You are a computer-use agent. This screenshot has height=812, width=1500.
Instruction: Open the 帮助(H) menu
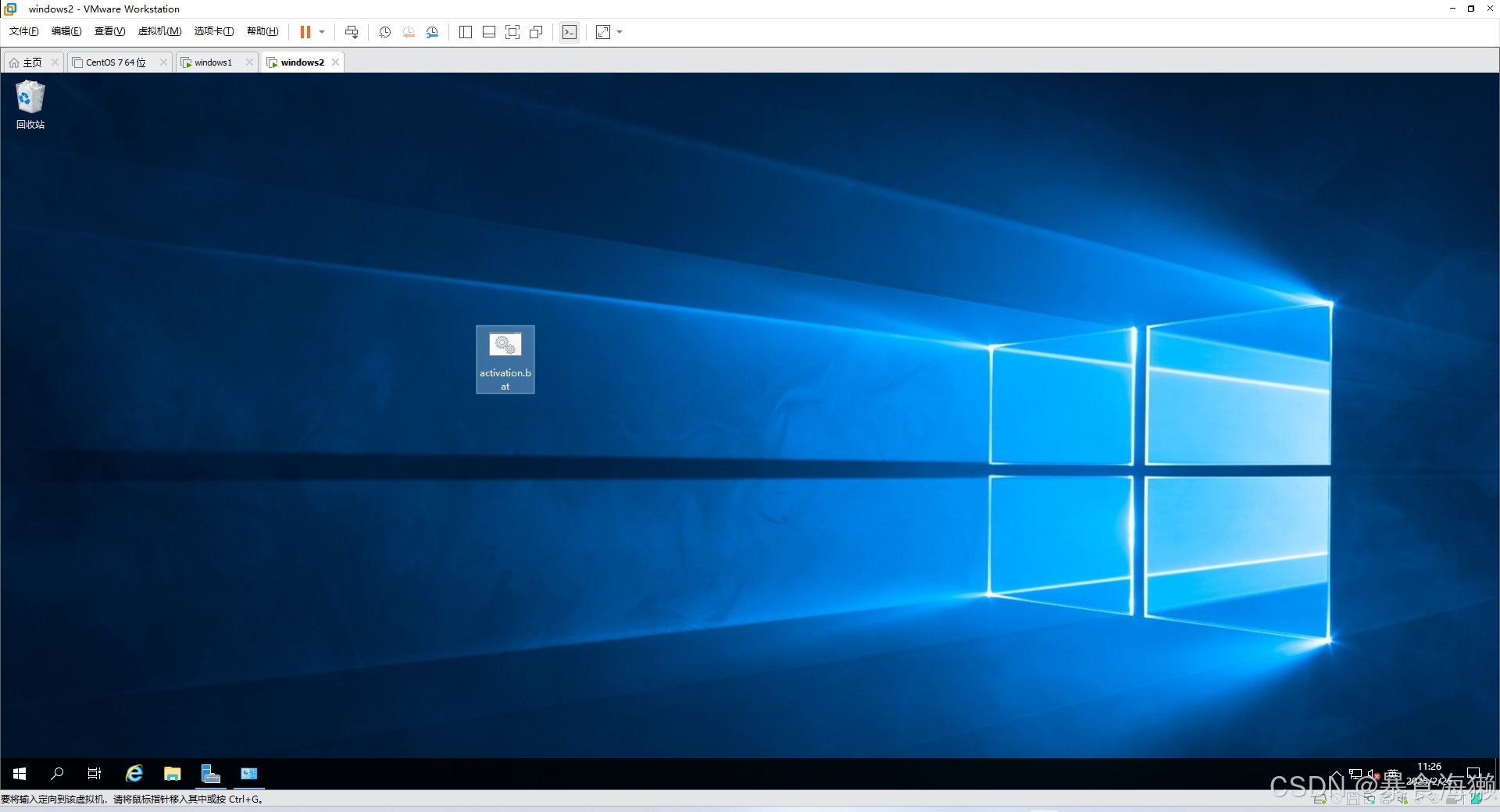(x=262, y=31)
